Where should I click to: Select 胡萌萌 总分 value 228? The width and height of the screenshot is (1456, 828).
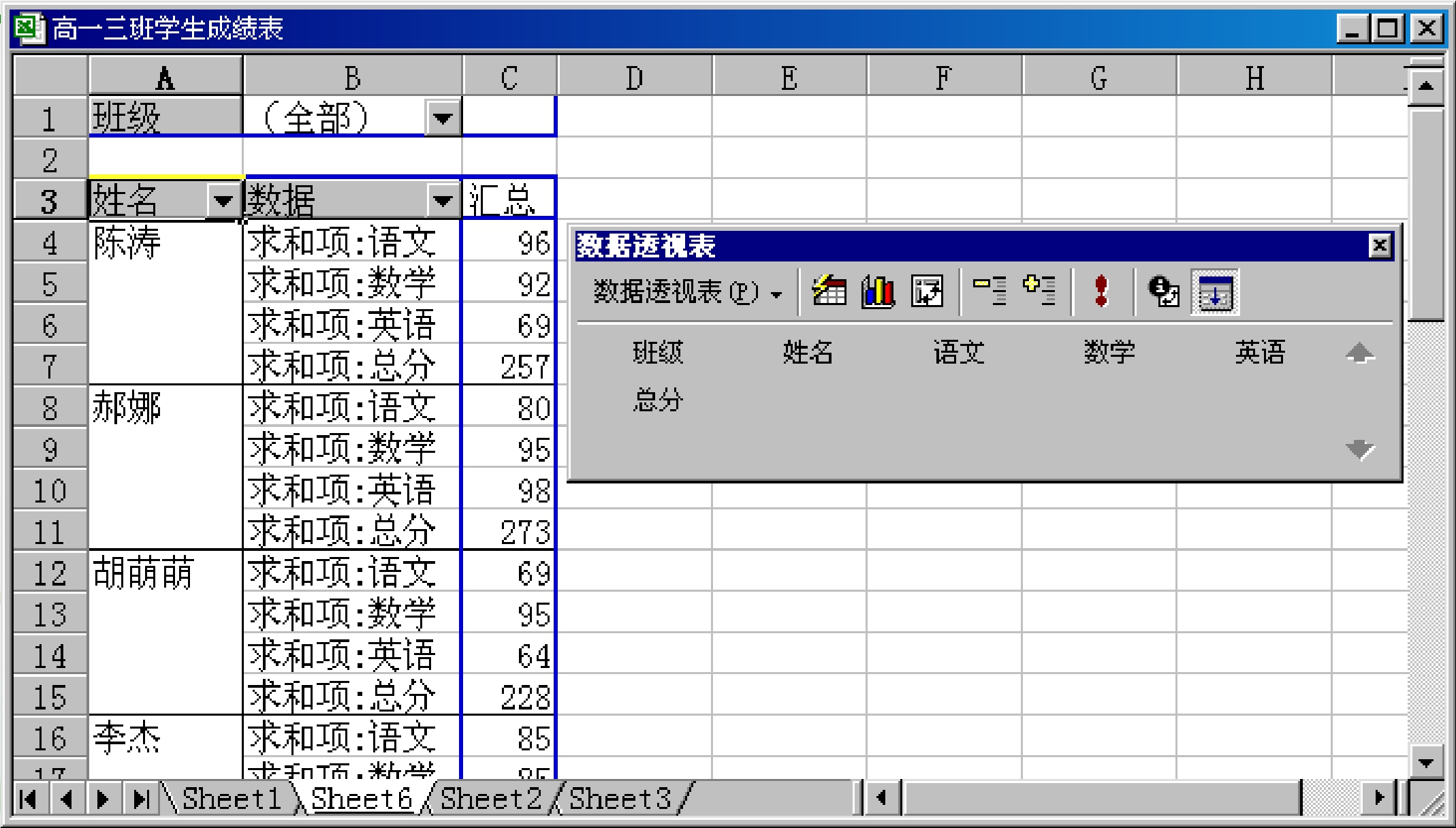pyautogui.click(x=509, y=696)
